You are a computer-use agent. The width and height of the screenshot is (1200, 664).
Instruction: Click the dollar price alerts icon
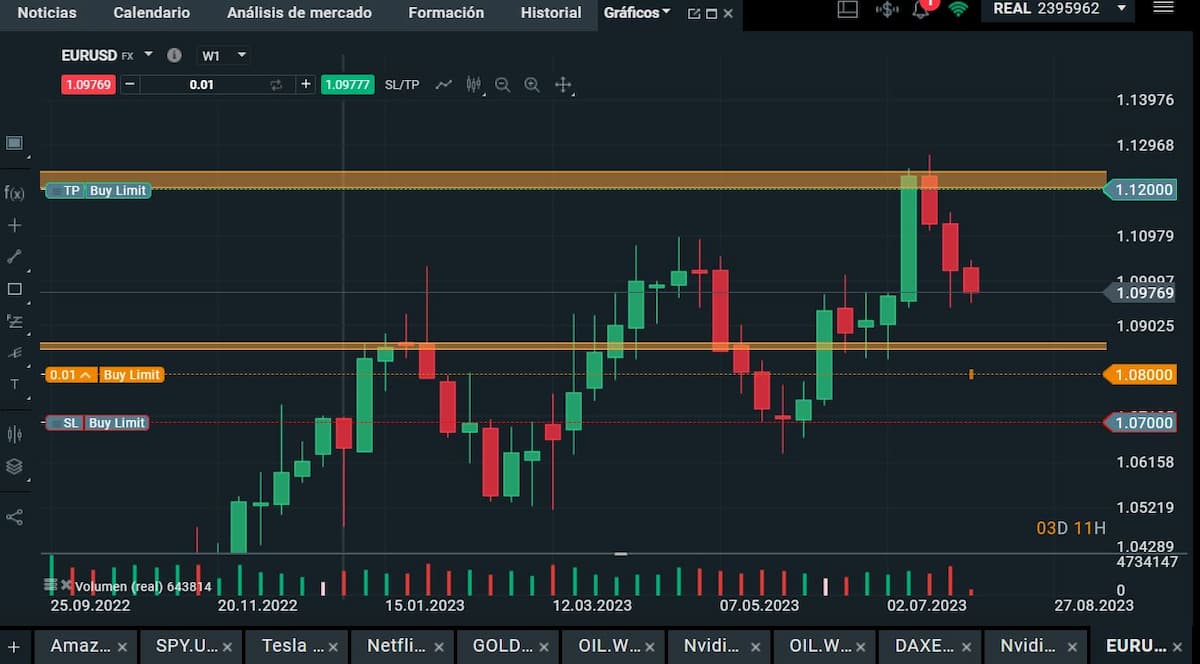[x=886, y=9]
